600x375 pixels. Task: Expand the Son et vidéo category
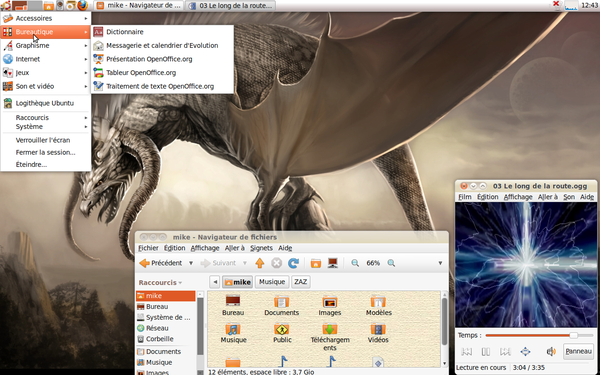point(46,86)
